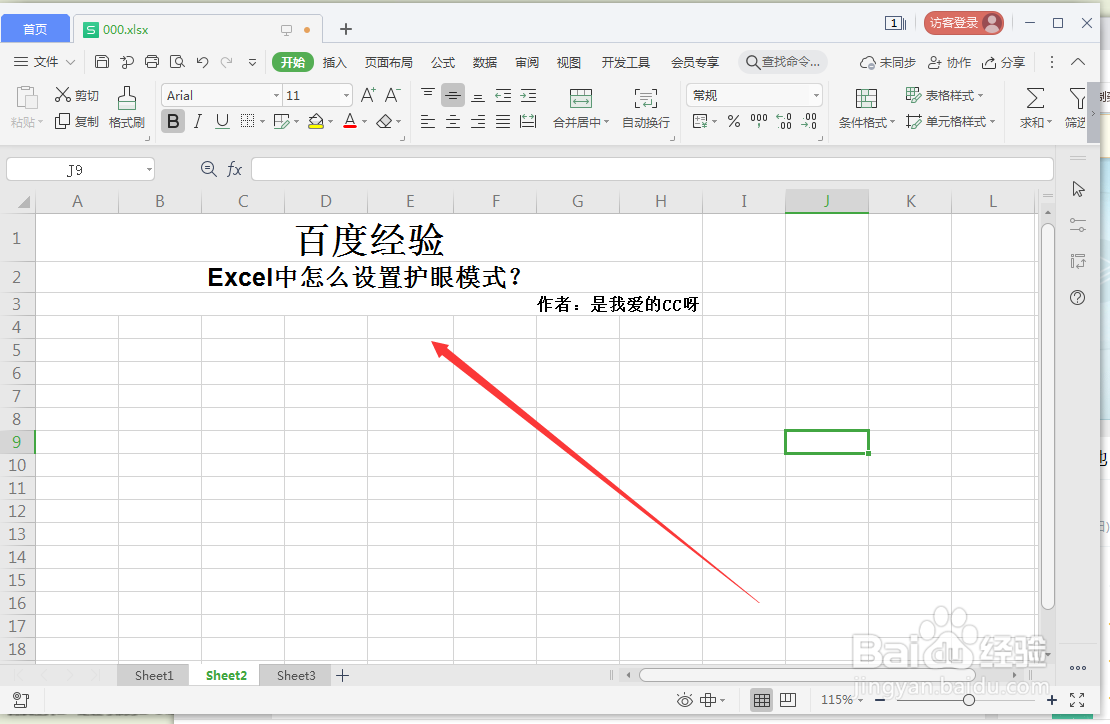
Task: Align text to top
Action: point(428,95)
